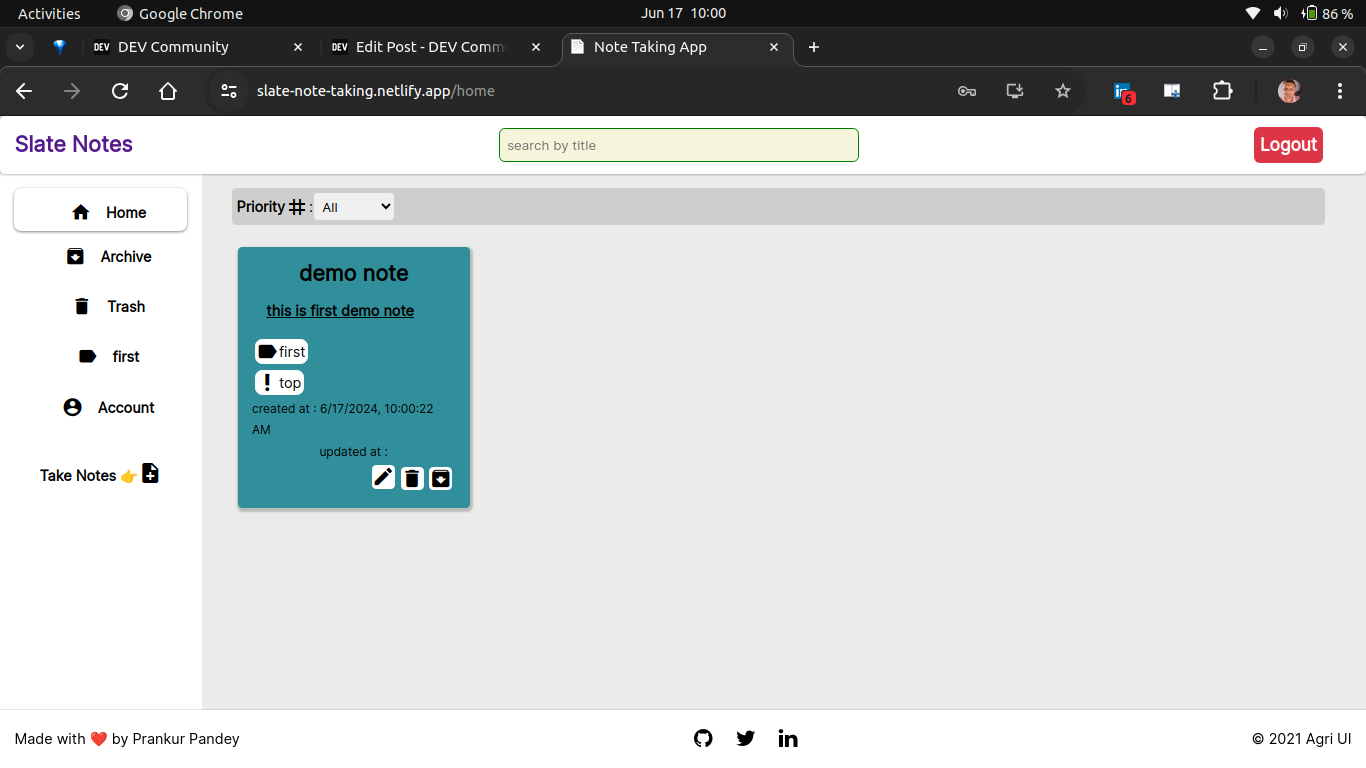Open the Twitter link in footer
The width and height of the screenshot is (1366, 768).
(x=745, y=738)
